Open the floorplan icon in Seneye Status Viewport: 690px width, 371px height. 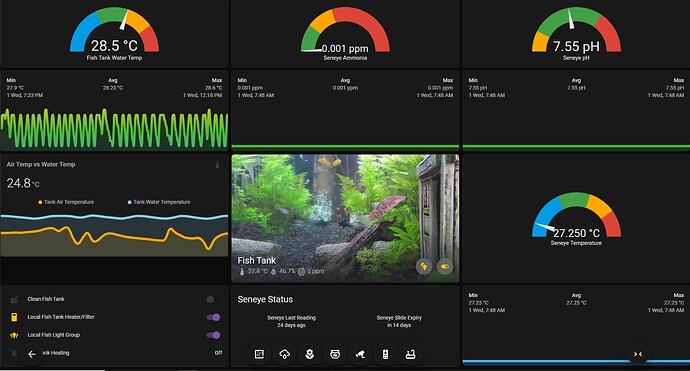(x=259, y=354)
